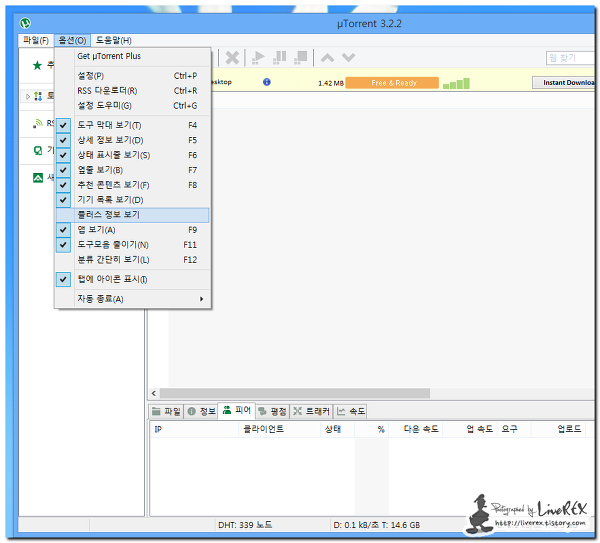Move torrent up the queue with the up arrow
The width and height of the screenshot is (600, 543).
pos(327,58)
